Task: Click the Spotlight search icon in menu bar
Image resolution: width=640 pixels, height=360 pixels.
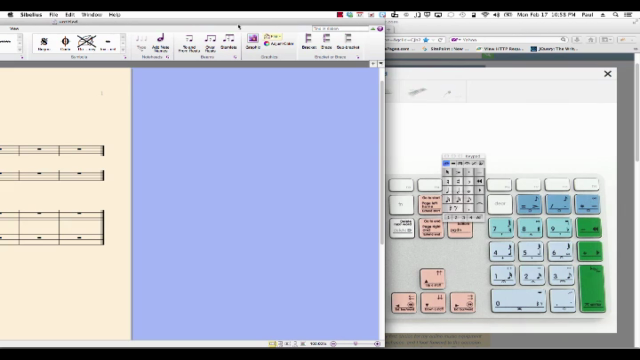Action: click(616, 15)
